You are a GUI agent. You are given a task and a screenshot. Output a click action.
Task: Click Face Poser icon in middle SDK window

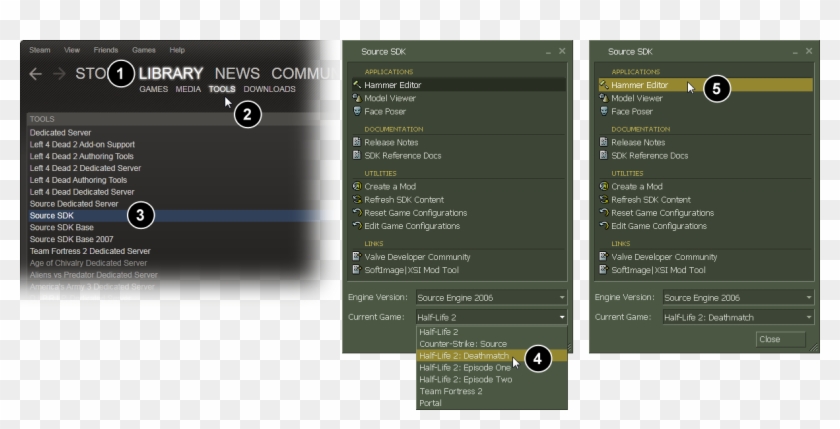pos(357,111)
